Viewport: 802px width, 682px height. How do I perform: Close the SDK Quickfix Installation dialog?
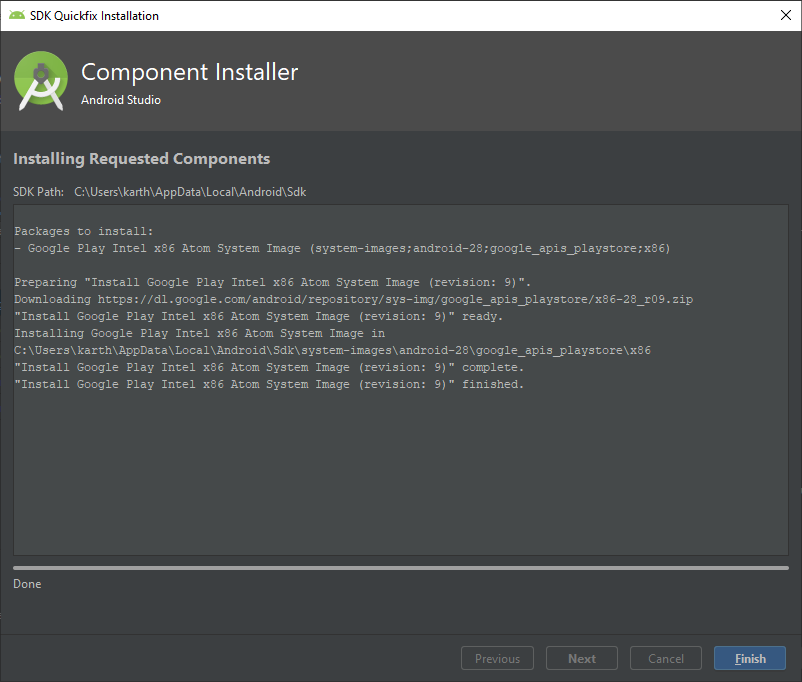click(x=786, y=15)
